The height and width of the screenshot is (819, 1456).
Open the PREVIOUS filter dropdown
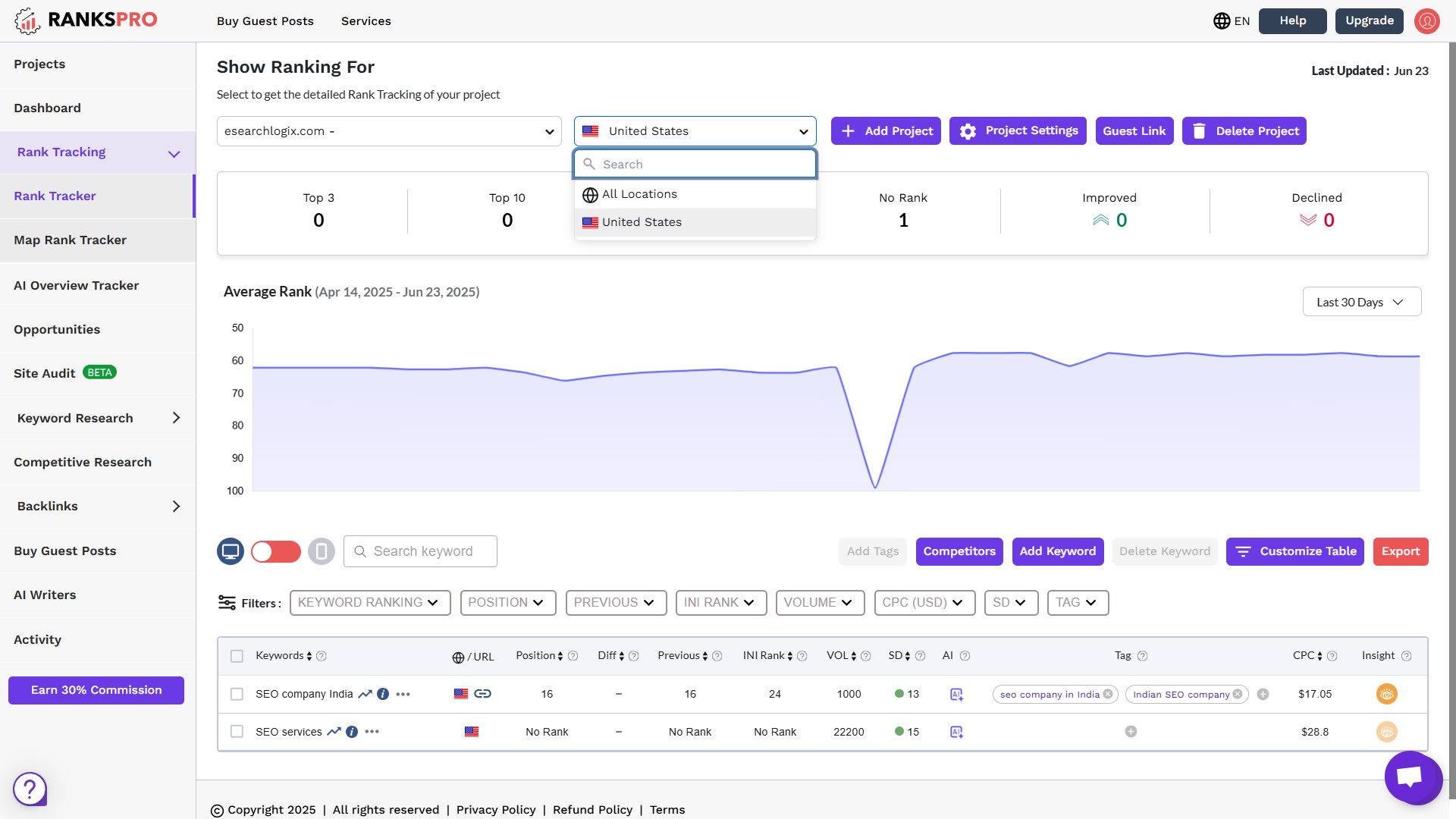[617, 603]
